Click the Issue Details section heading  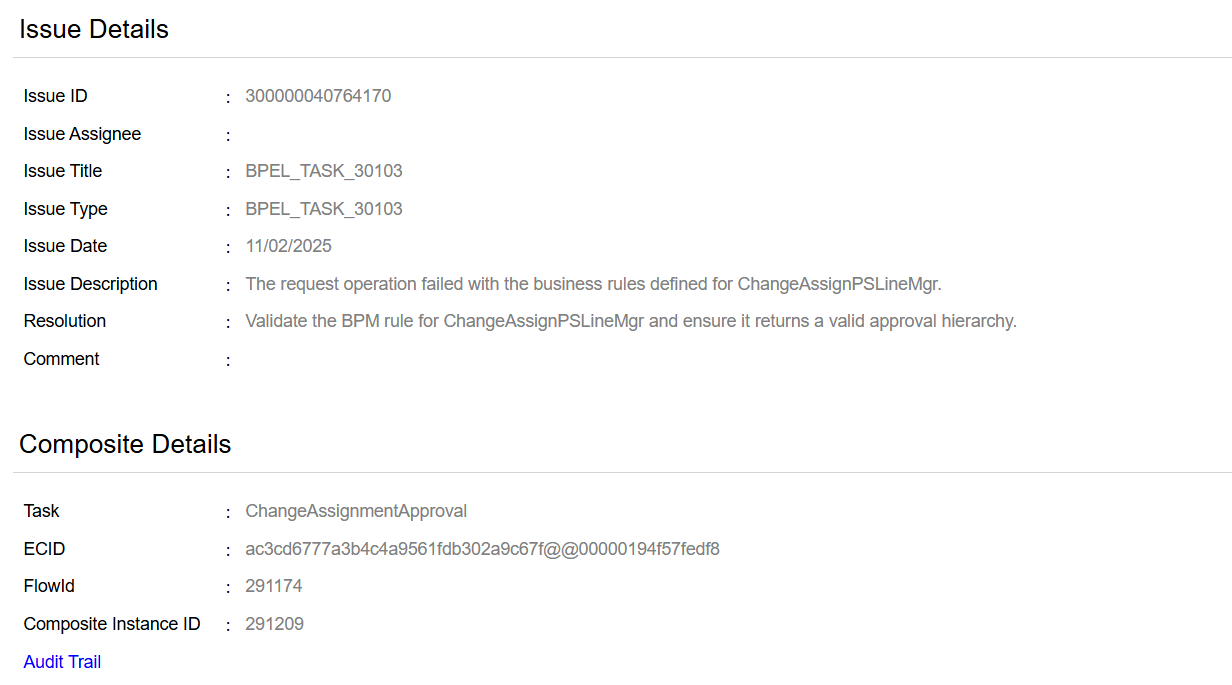pos(92,29)
